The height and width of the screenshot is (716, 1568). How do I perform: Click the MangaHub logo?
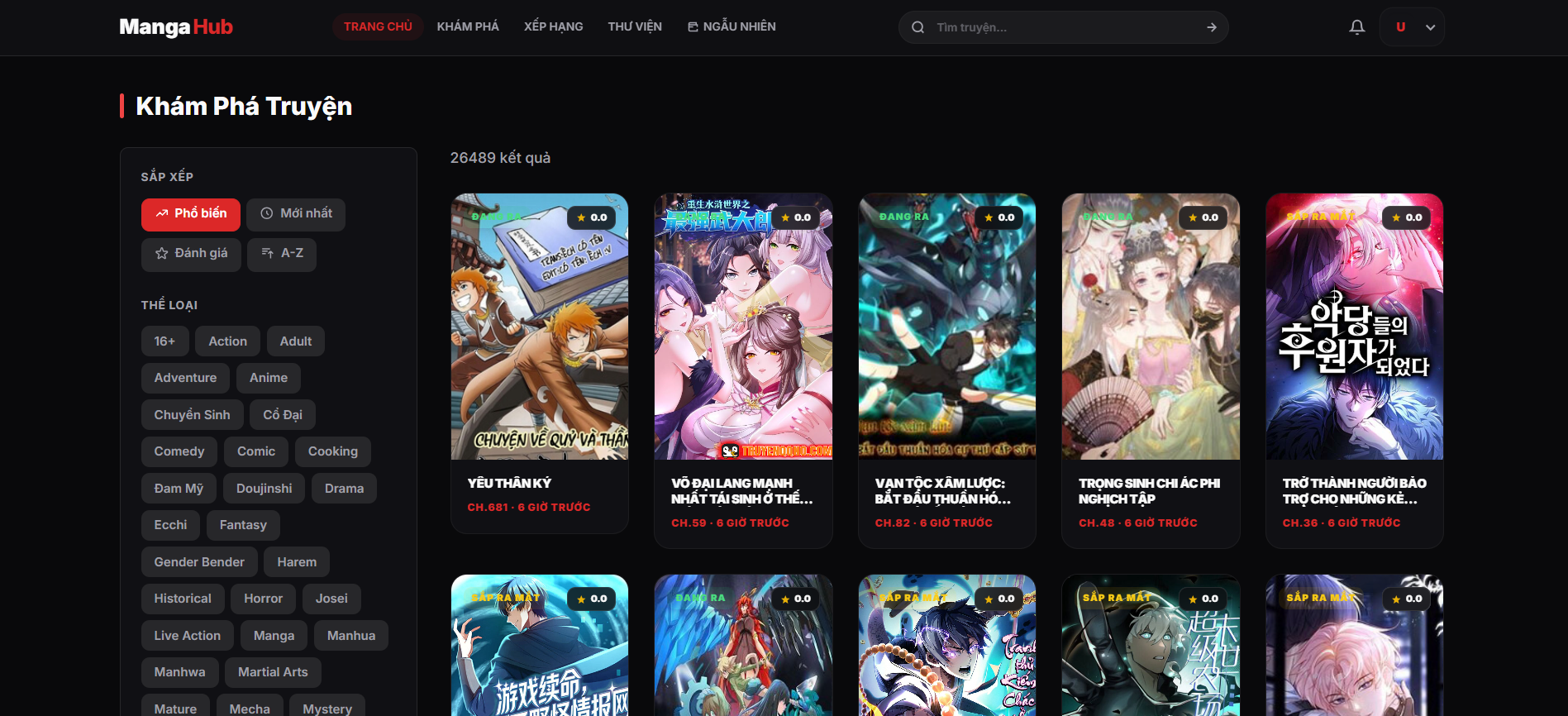click(x=176, y=27)
